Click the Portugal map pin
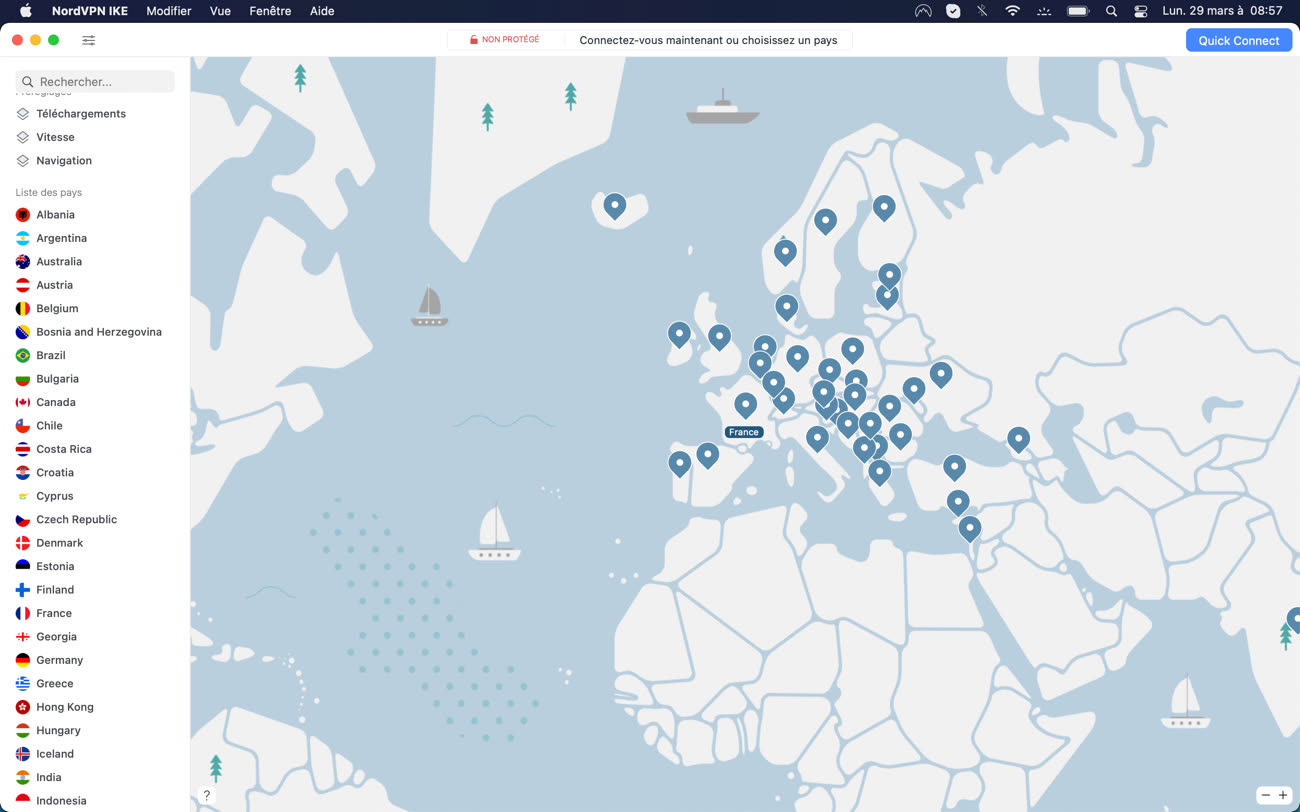 [x=680, y=463]
